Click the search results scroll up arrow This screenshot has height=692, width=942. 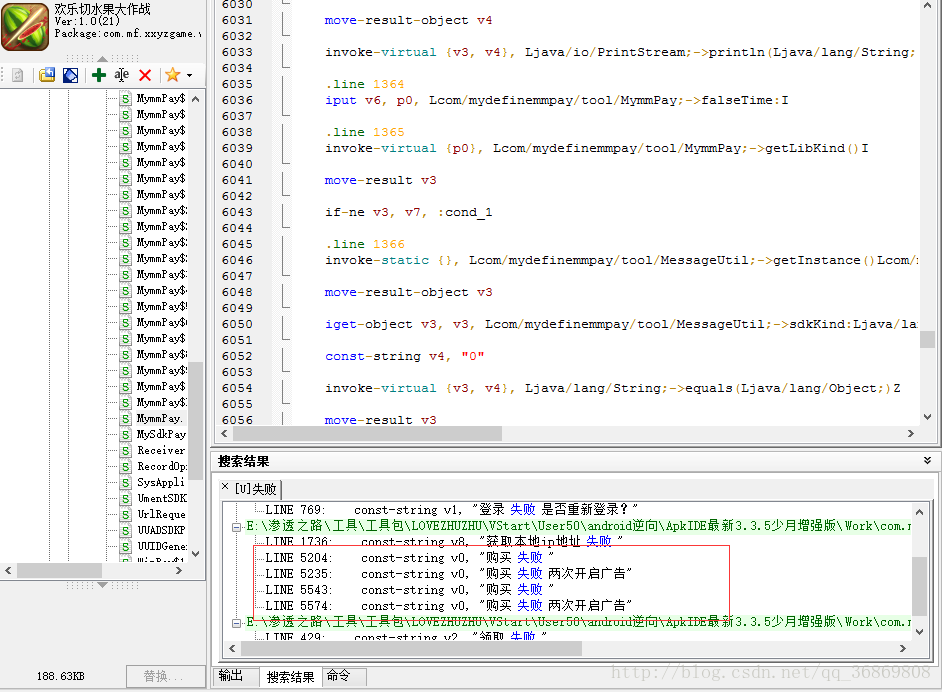click(919, 512)
